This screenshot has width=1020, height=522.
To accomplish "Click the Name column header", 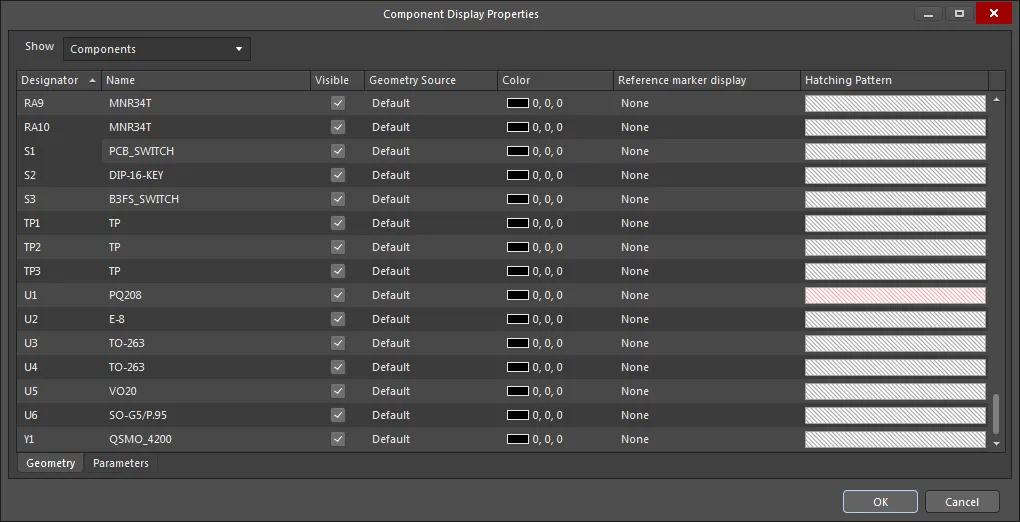I will pyautogui.click(x=206, y=80).
